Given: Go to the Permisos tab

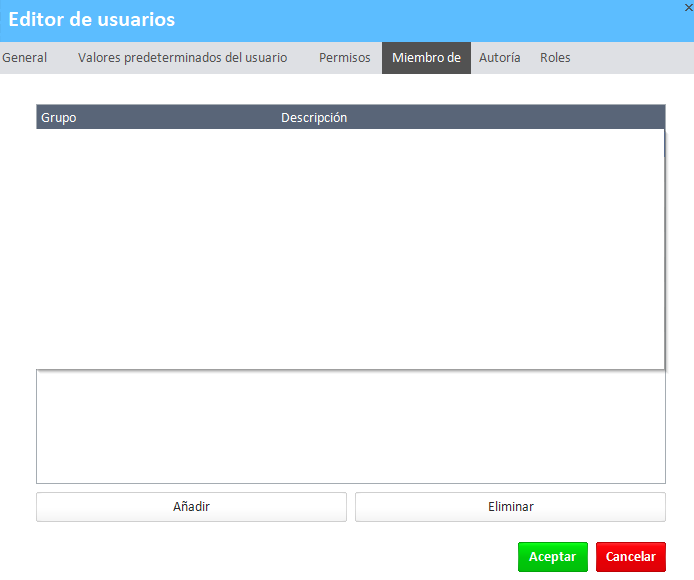Looking at the screenshot, I should [344, 58].
